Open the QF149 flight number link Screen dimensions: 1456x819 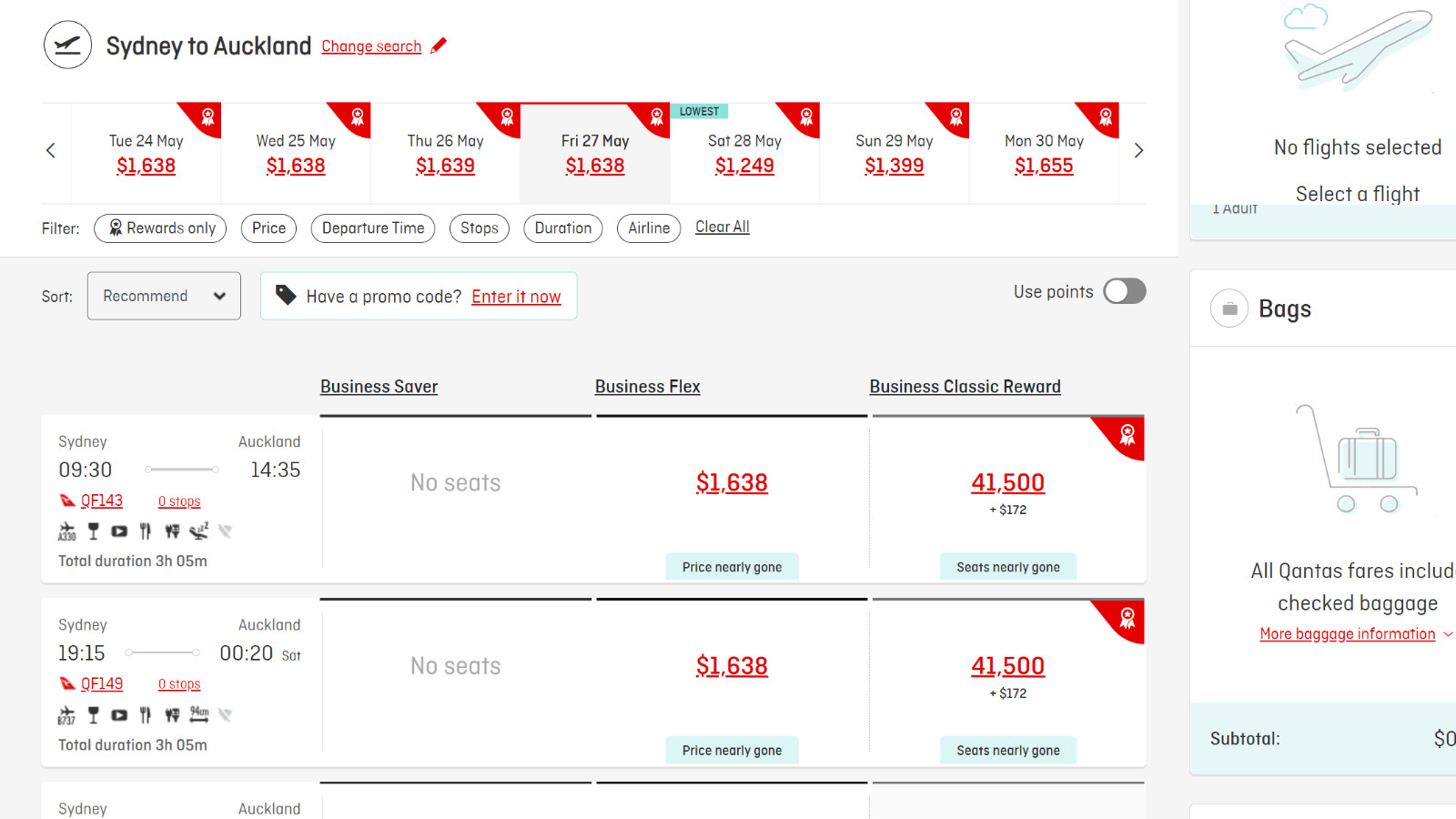(102, 683)
